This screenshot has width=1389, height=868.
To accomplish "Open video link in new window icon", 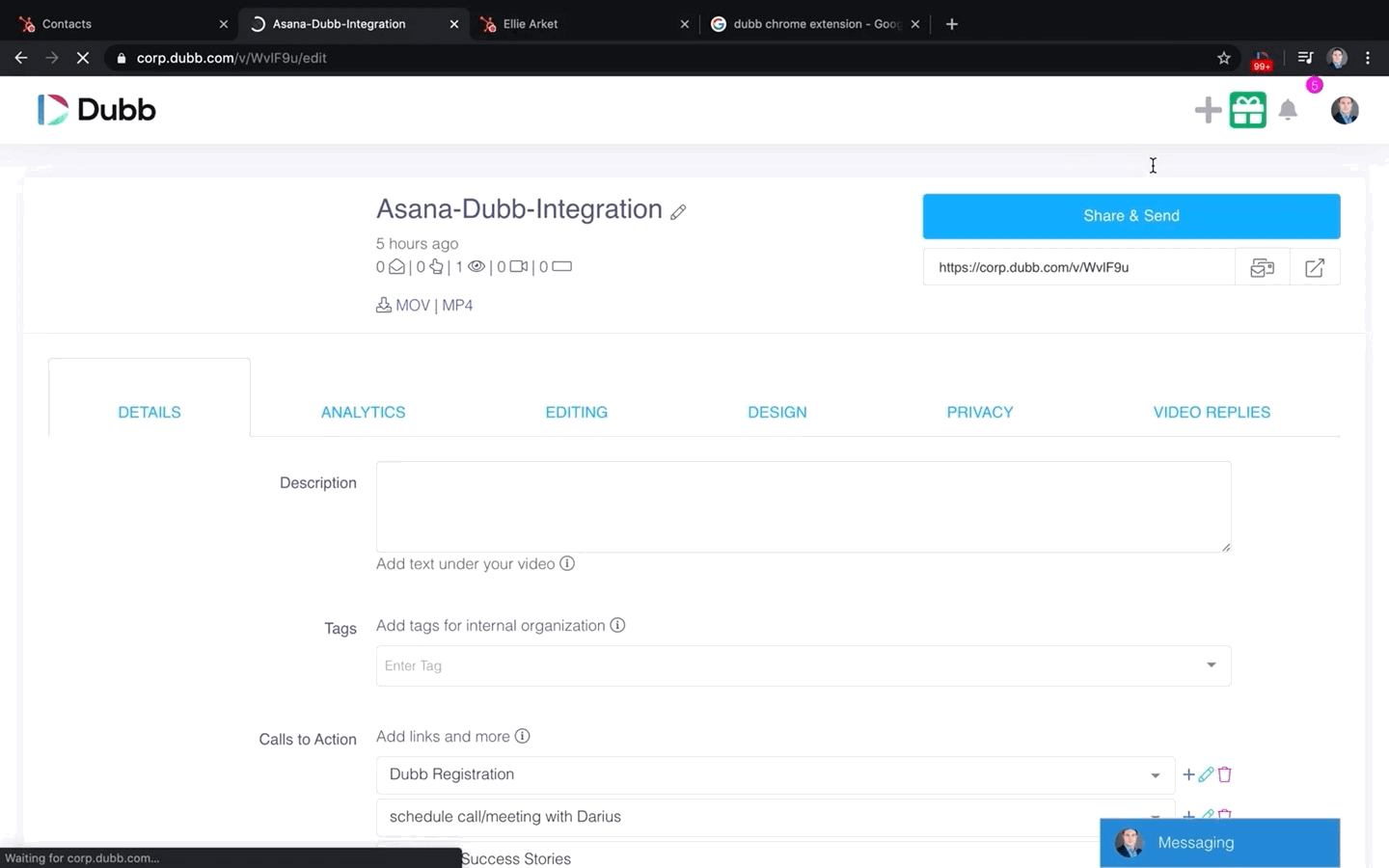I will click(x=1315, y=268).
